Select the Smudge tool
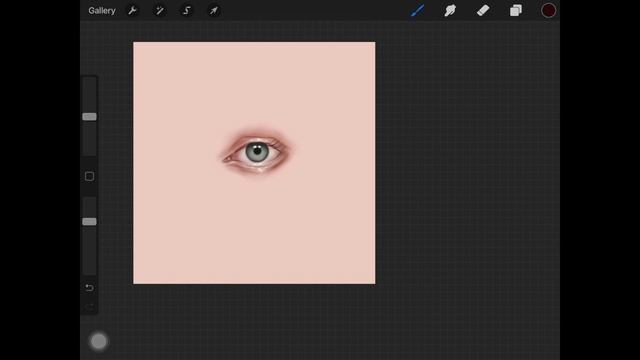Screen dimensions: 640x360 coord(450,11)
